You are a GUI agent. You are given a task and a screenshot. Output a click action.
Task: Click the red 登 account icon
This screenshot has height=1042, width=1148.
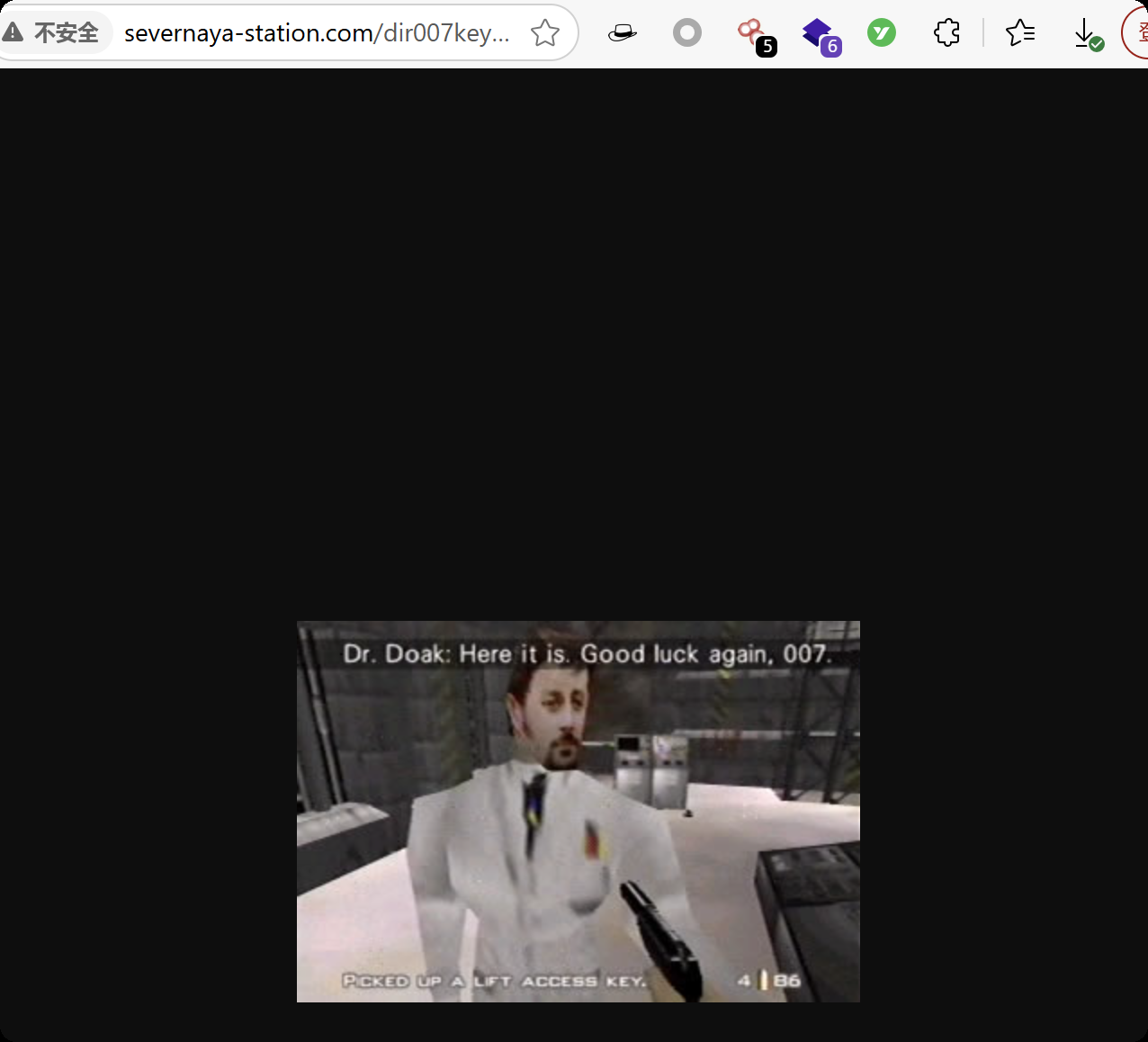1141,32
